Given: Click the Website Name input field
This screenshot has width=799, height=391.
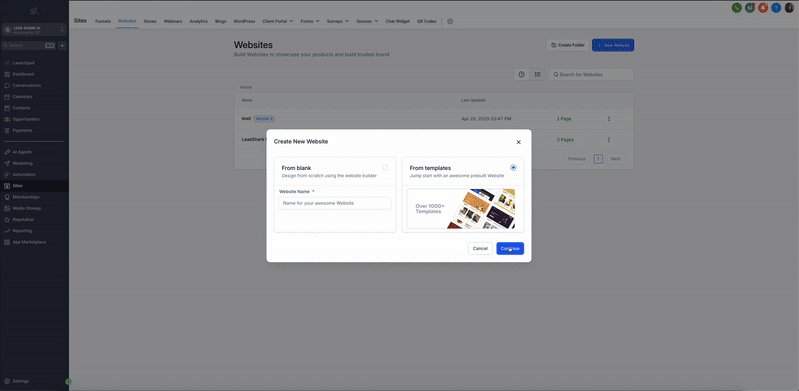Looking at the screenshot, I should [335, 203].
